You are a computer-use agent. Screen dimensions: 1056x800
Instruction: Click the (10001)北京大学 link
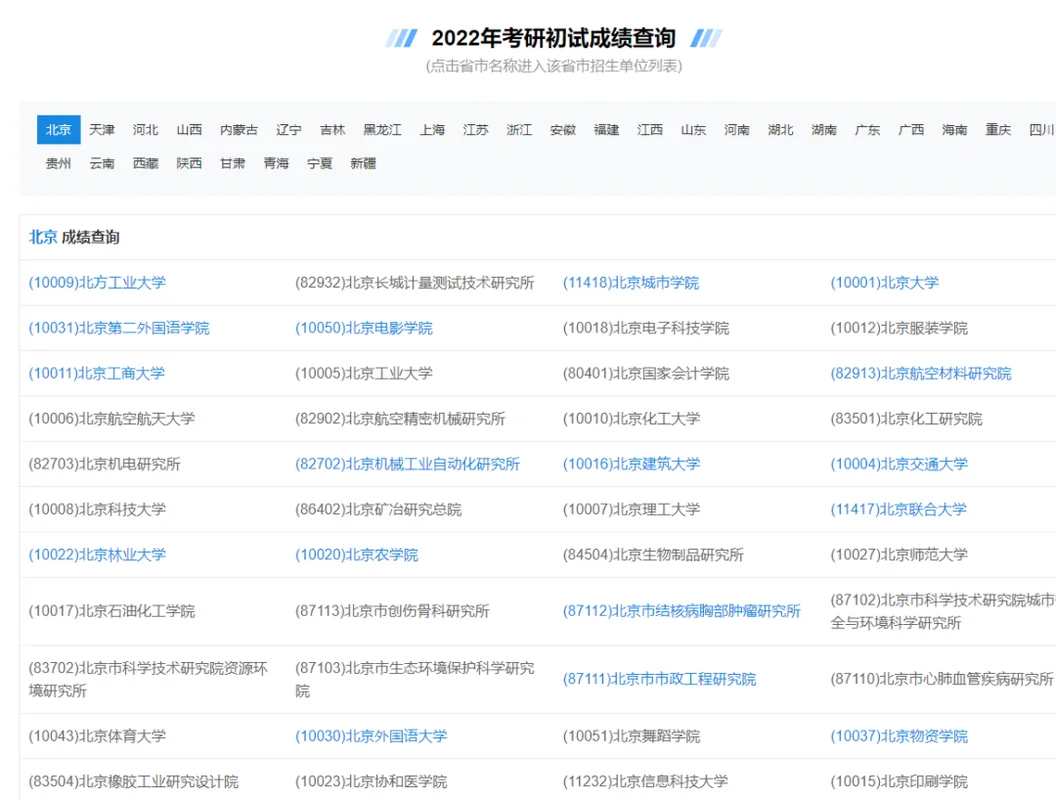tap(884, 283)
